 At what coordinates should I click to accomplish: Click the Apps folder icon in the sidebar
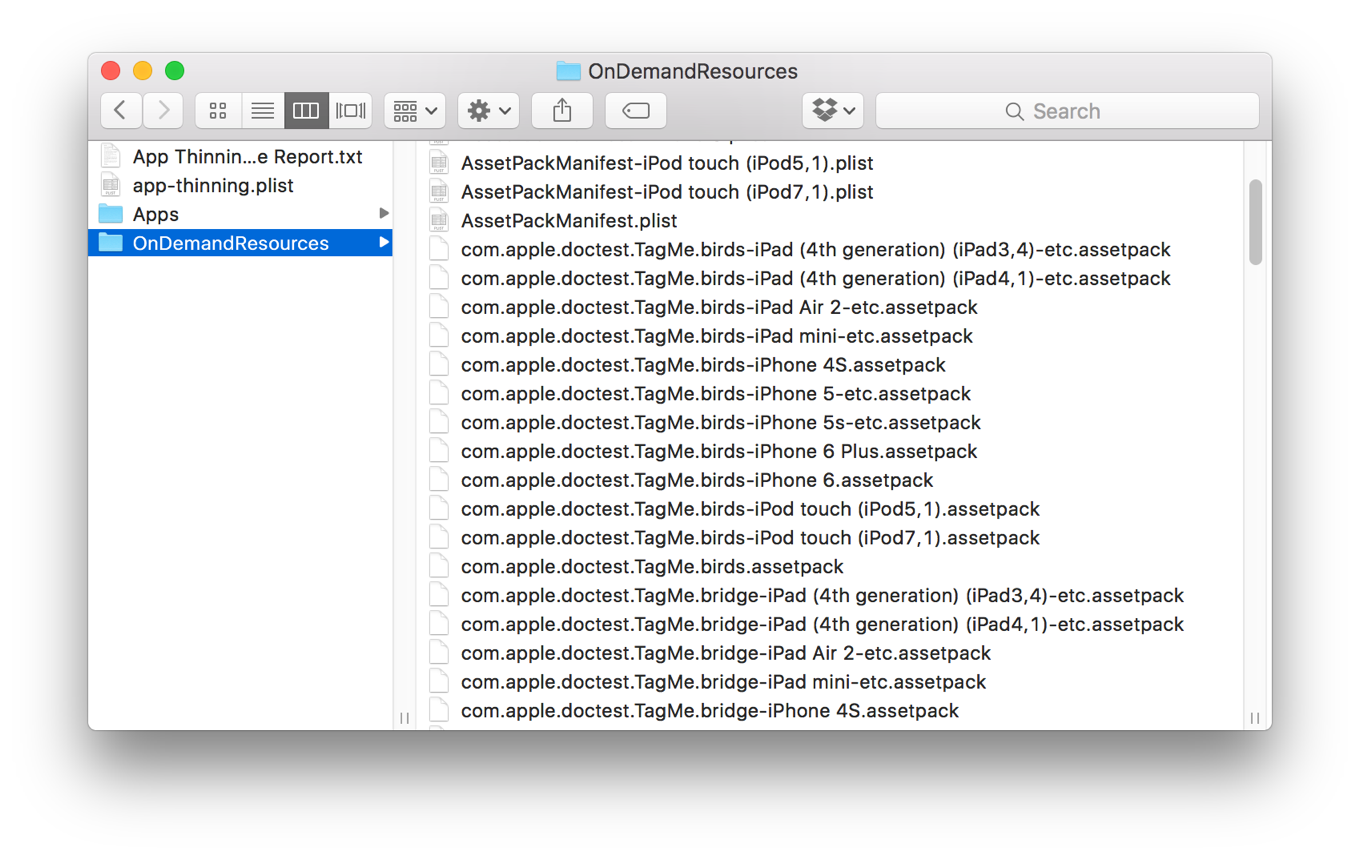tap(110, 213)
